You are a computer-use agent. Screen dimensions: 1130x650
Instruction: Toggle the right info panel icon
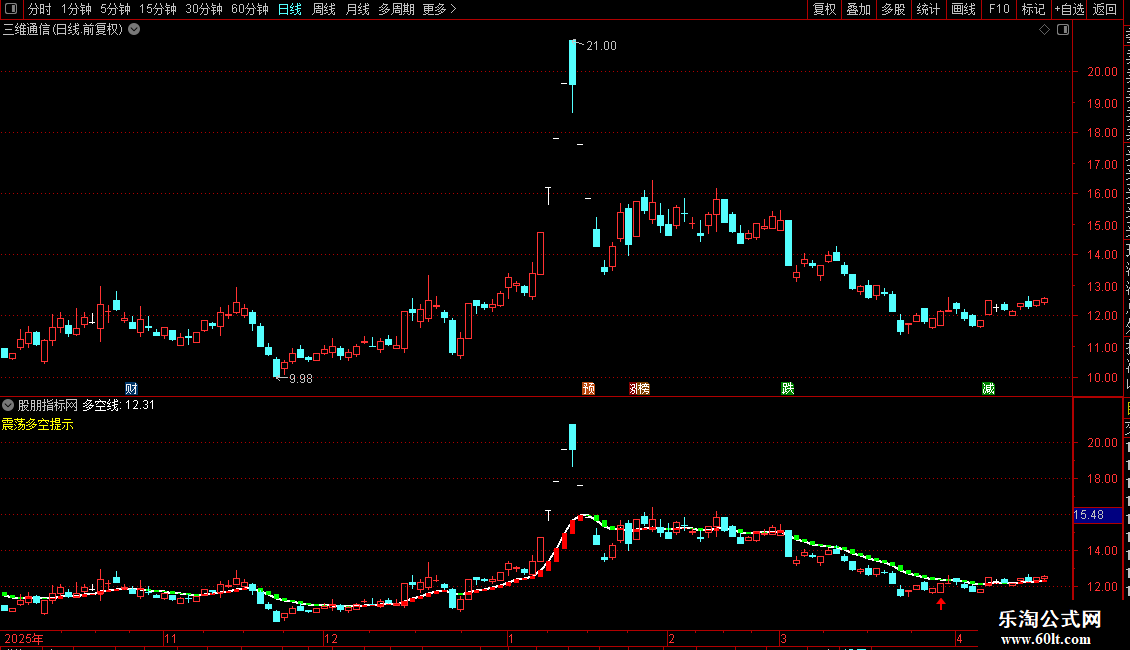click(1063, 30)
